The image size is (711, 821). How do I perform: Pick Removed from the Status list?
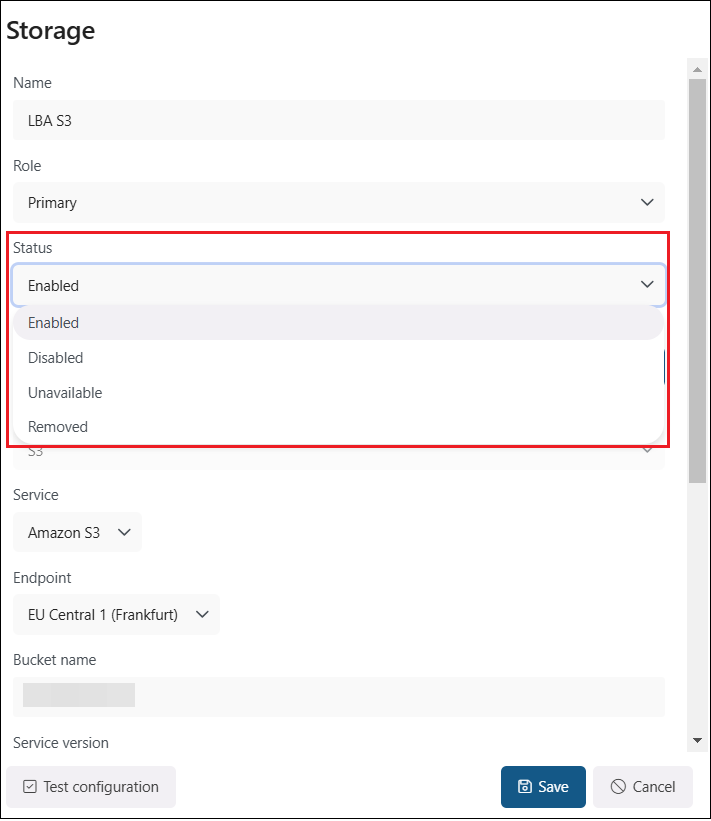58,427
